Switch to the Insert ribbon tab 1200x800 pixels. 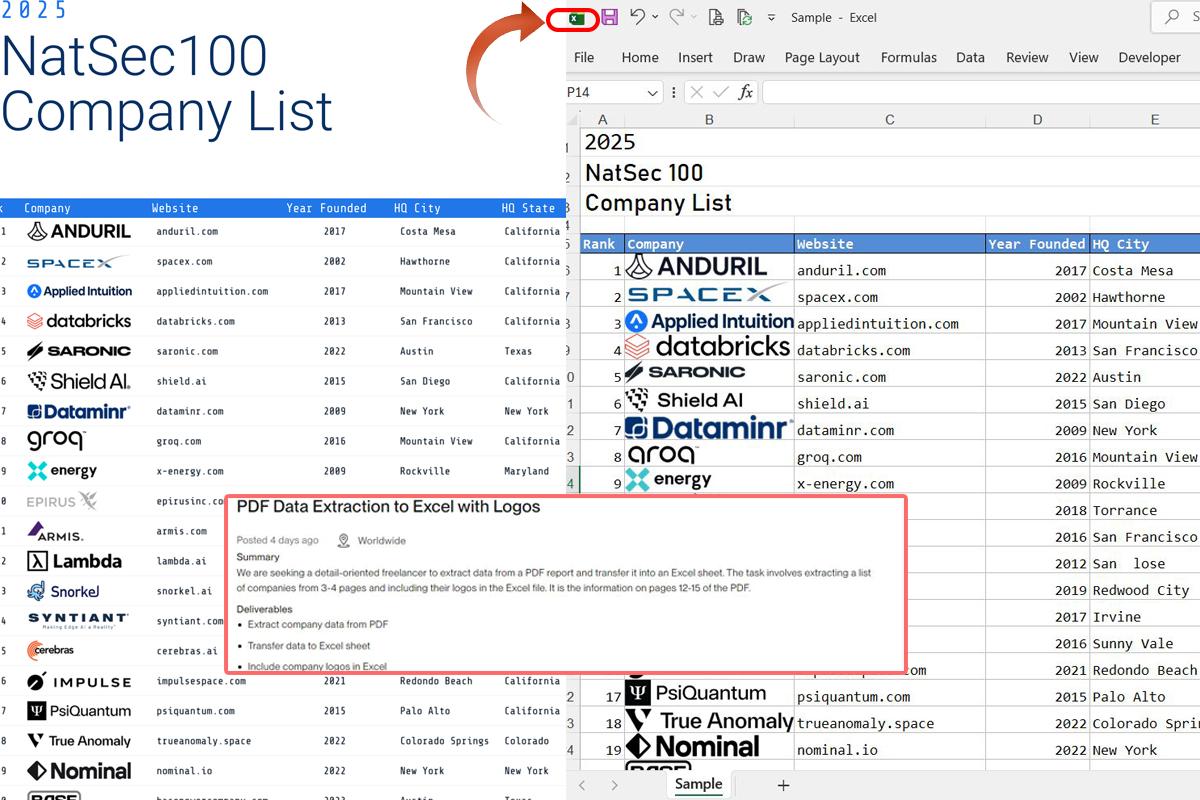coord(695,57)
